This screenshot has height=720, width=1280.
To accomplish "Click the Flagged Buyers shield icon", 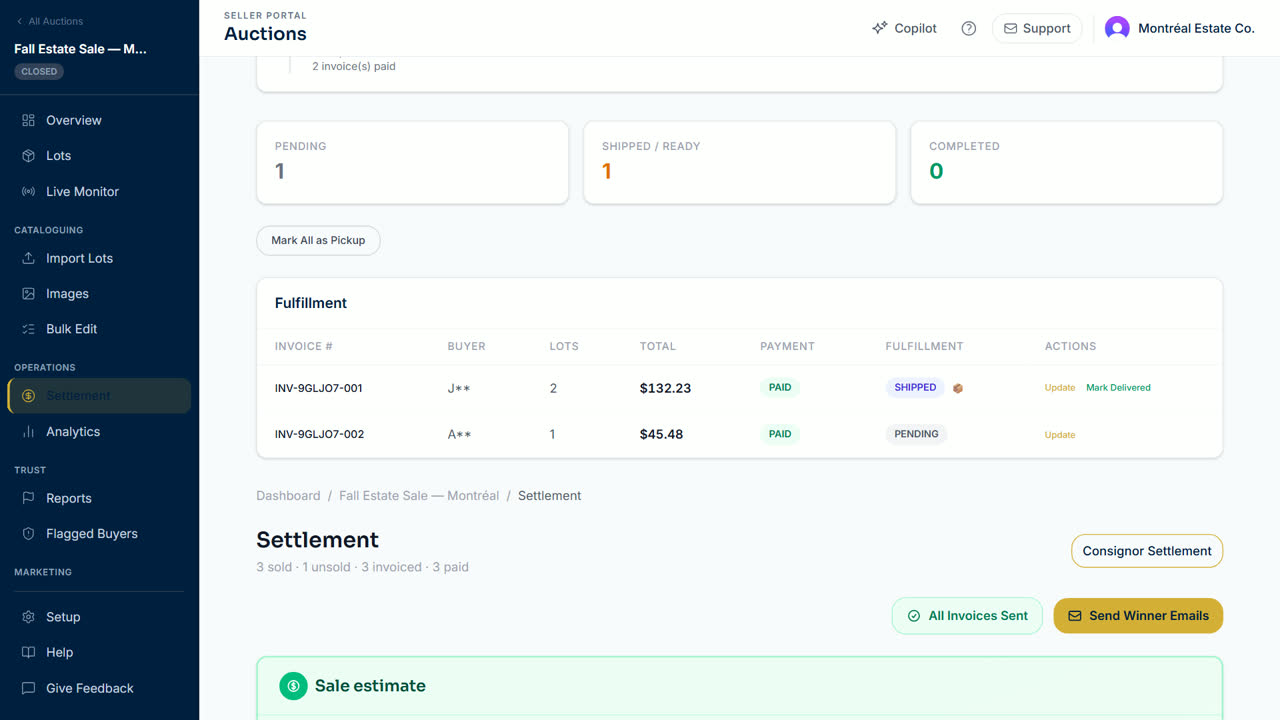I will pyautogui.click(x=28, y=534).
